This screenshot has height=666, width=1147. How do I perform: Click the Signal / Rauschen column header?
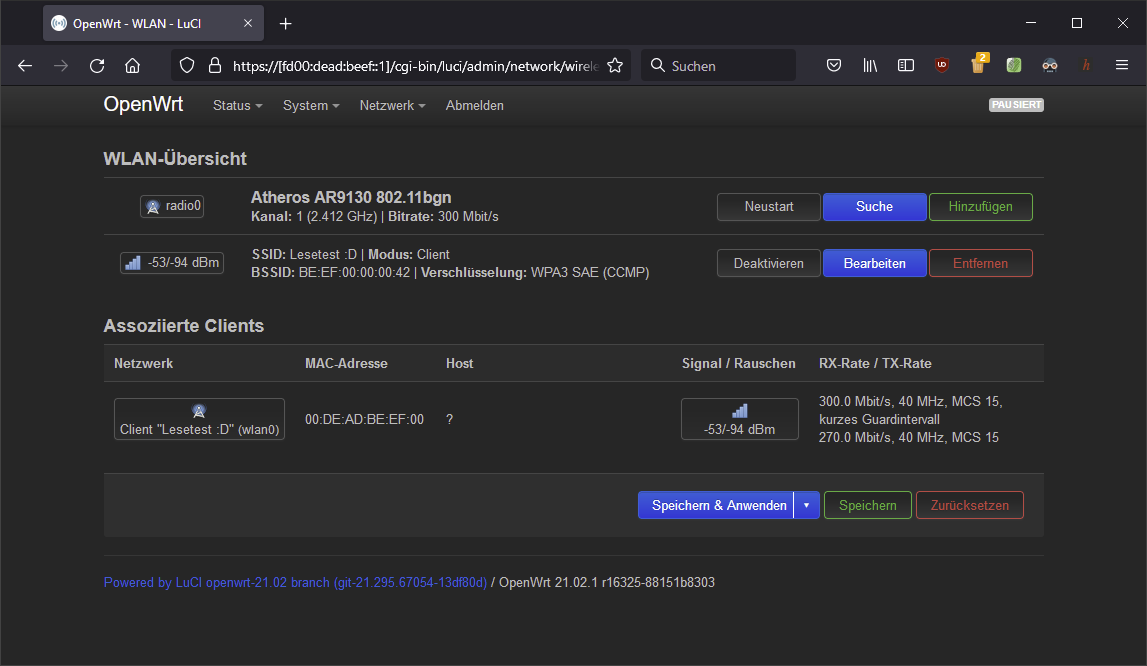pyautogui.click(x=738, y=364)
